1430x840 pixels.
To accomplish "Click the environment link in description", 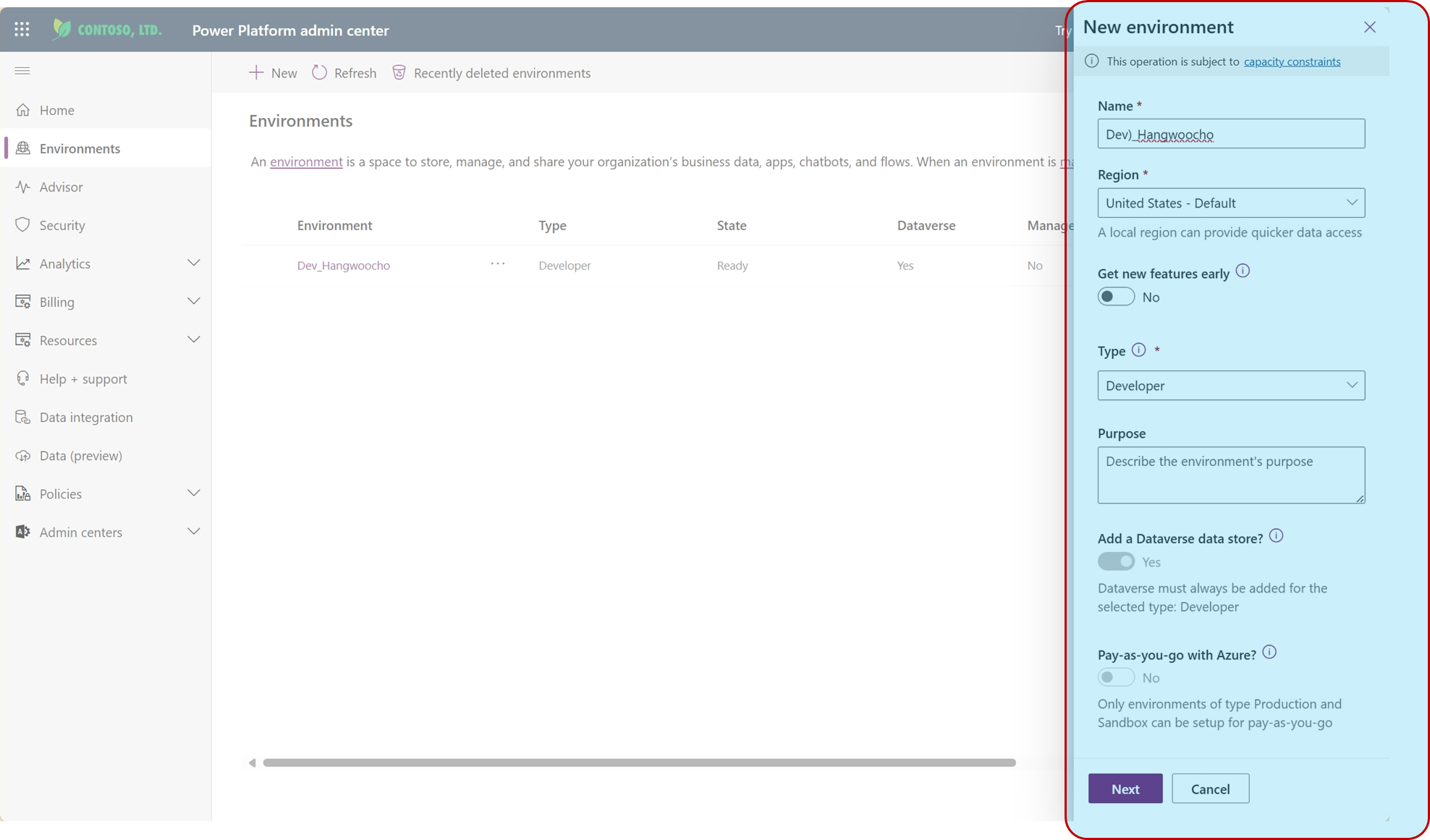I will (306, 161).
